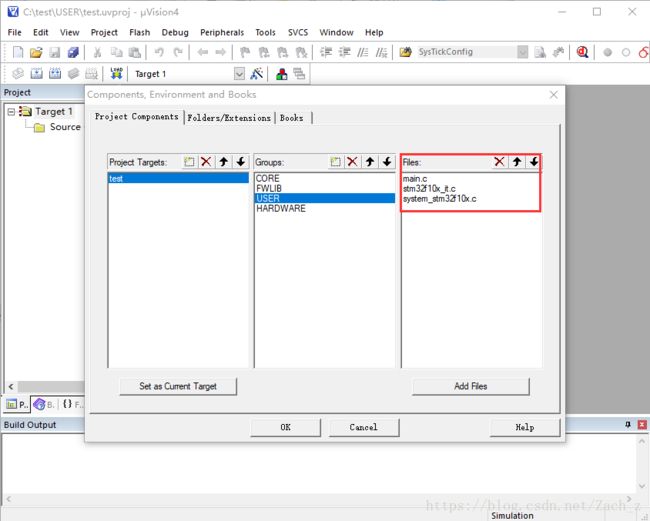Select the HARDWARE group
Image resolution: width=650 pixels, height=521 pixels.
pos(325,208)
